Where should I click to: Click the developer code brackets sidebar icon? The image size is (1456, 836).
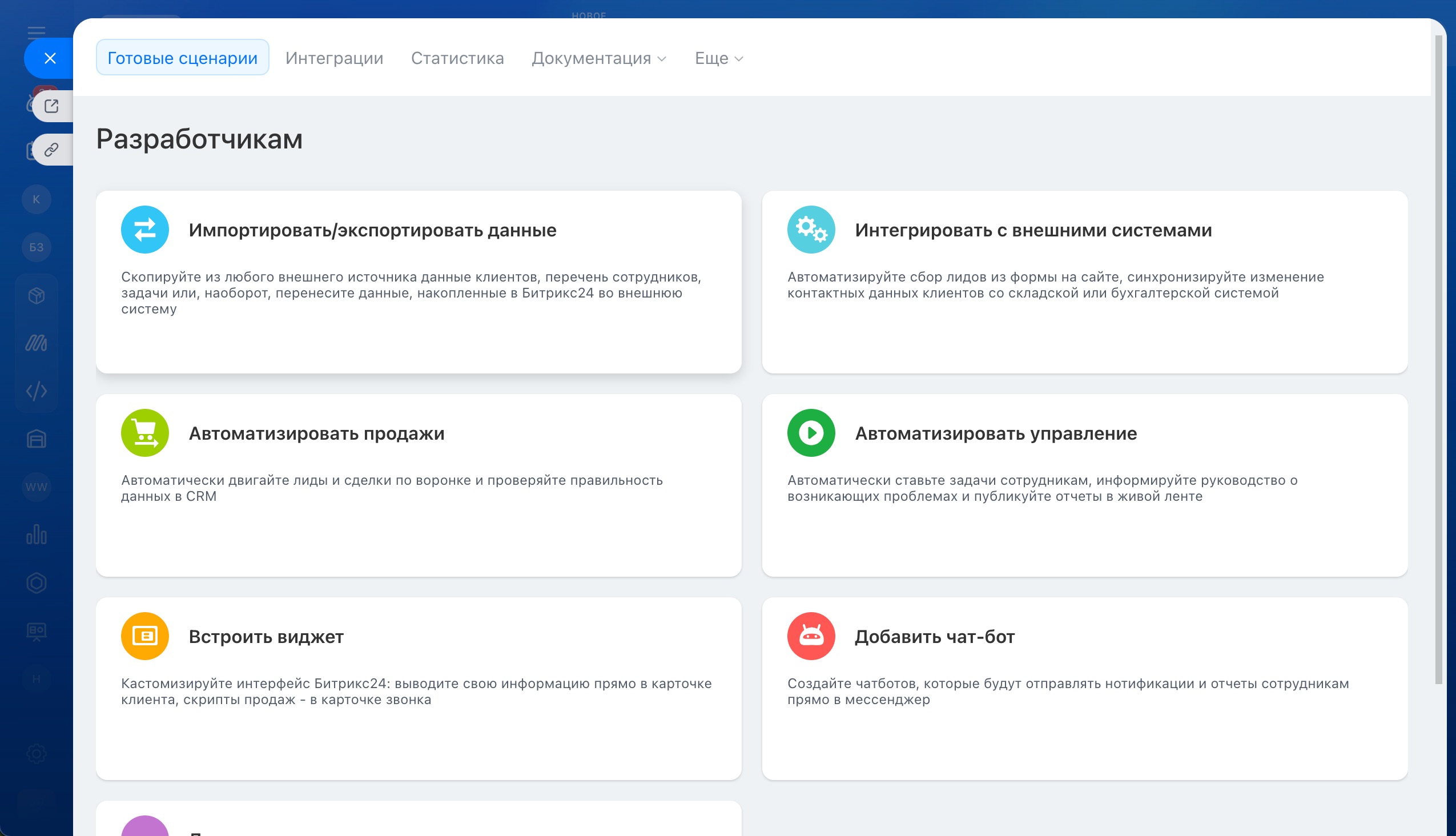(x=36, y=392)
